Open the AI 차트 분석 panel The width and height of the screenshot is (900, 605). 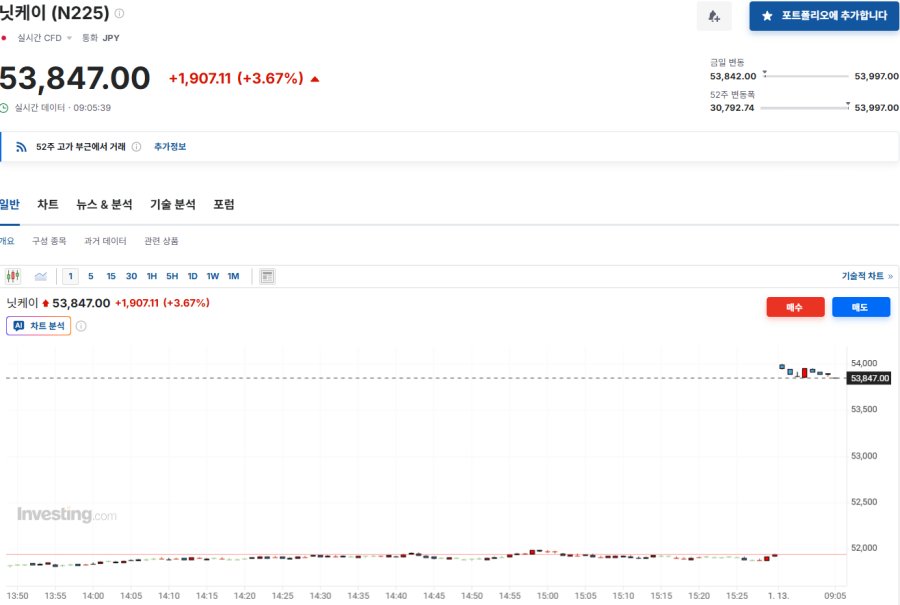pyautogui.click(x=39, y=326)
